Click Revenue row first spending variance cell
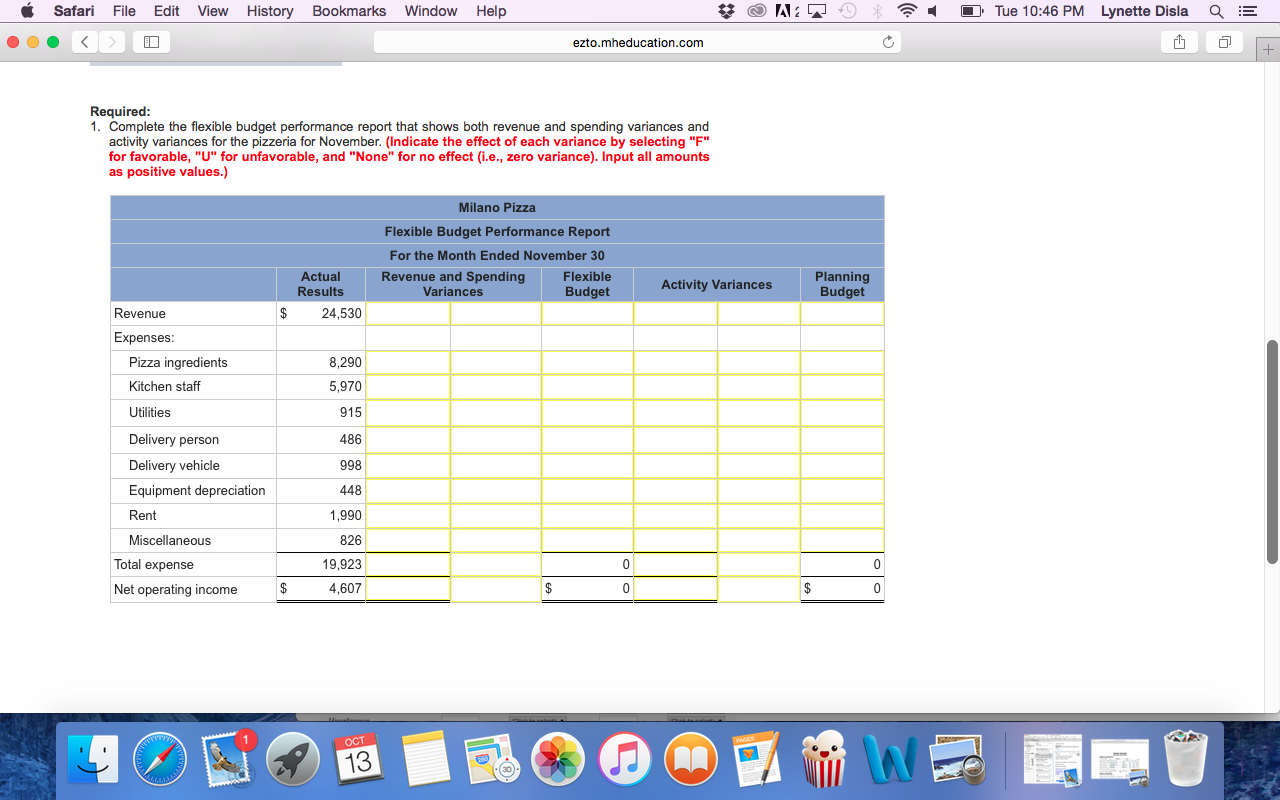The width and height of the screenshot is (1280, 800). tap(407, 314)
